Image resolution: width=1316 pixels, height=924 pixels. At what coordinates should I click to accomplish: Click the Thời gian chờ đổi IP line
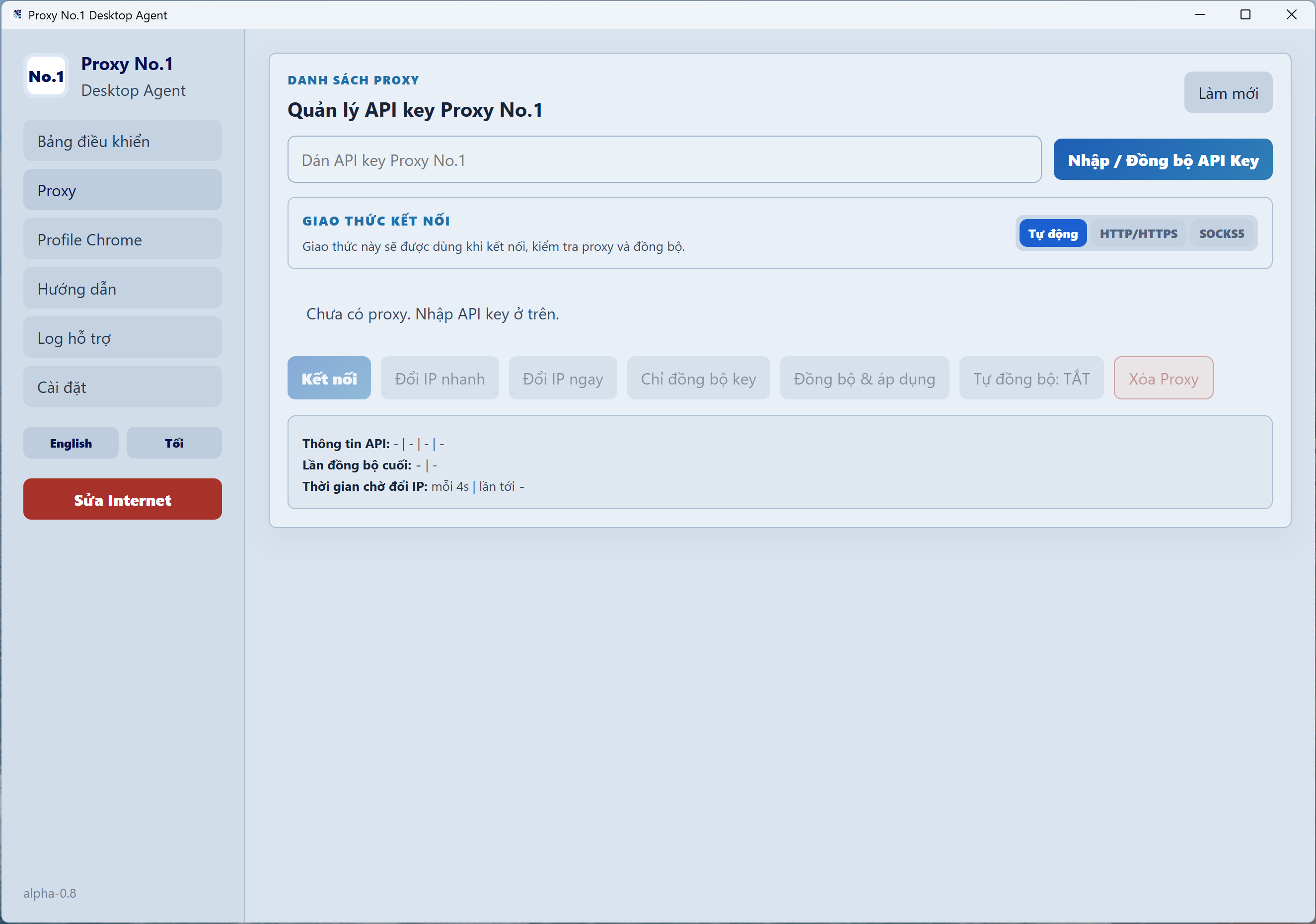413,487
